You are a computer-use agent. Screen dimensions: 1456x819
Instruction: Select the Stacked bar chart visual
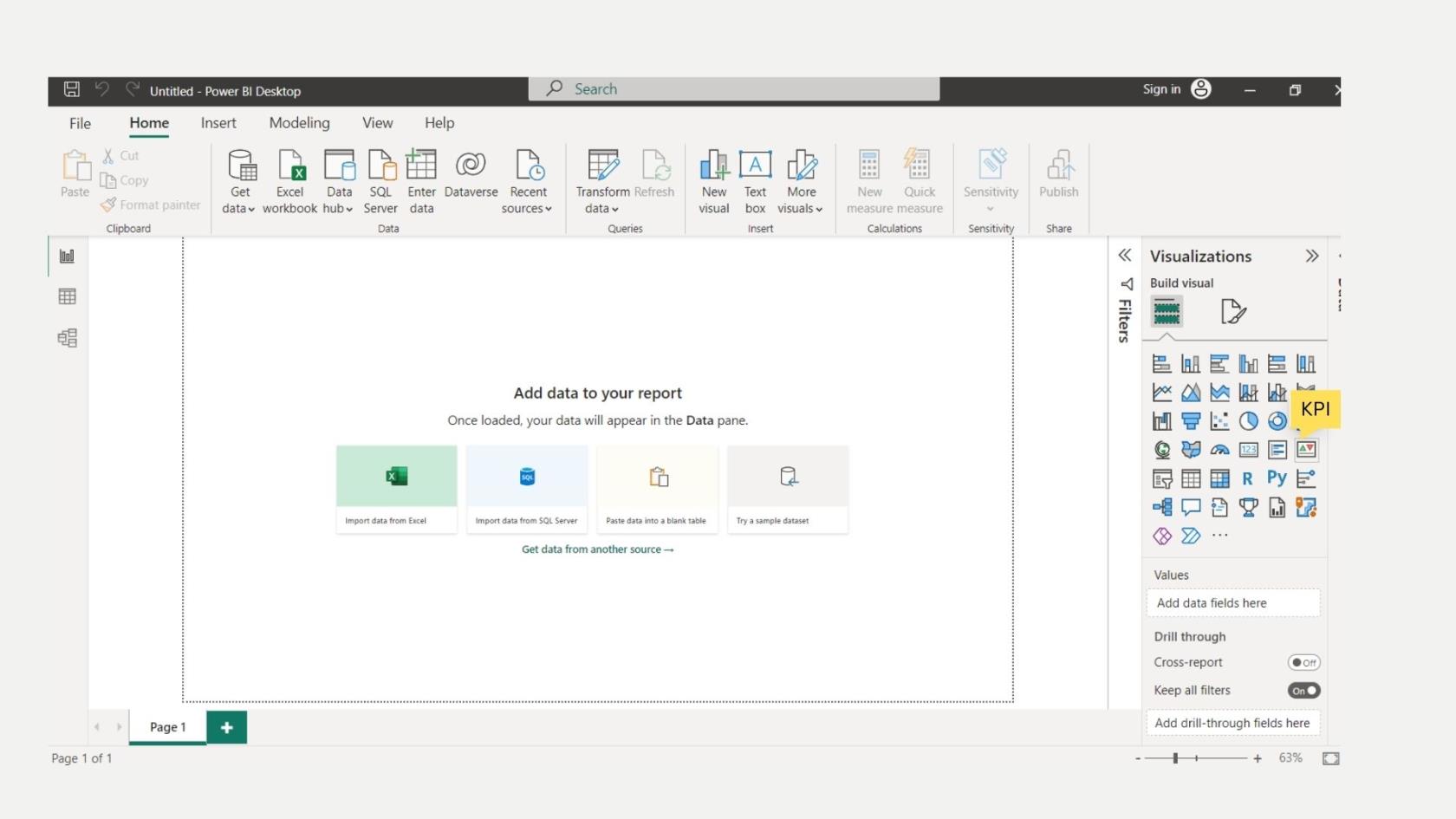point(1162,364)
